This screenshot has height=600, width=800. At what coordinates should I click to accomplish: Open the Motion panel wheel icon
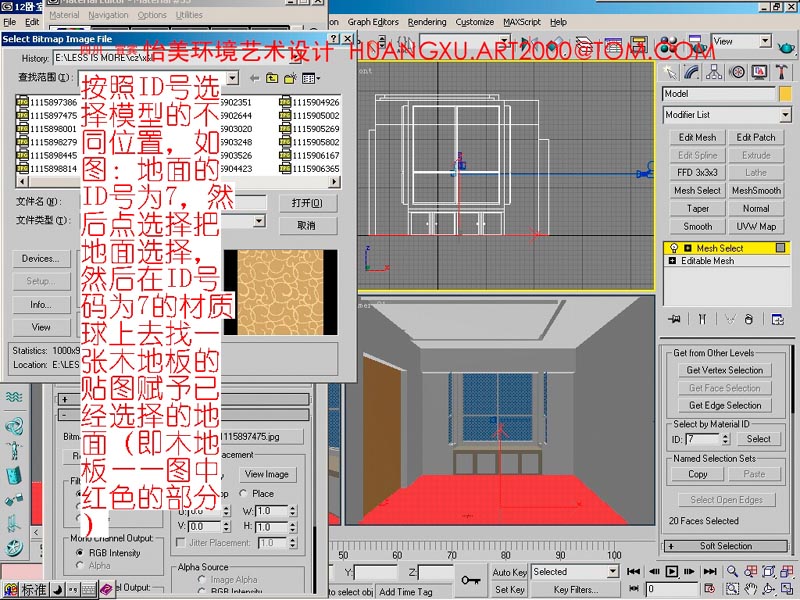[x=737, y=72]
